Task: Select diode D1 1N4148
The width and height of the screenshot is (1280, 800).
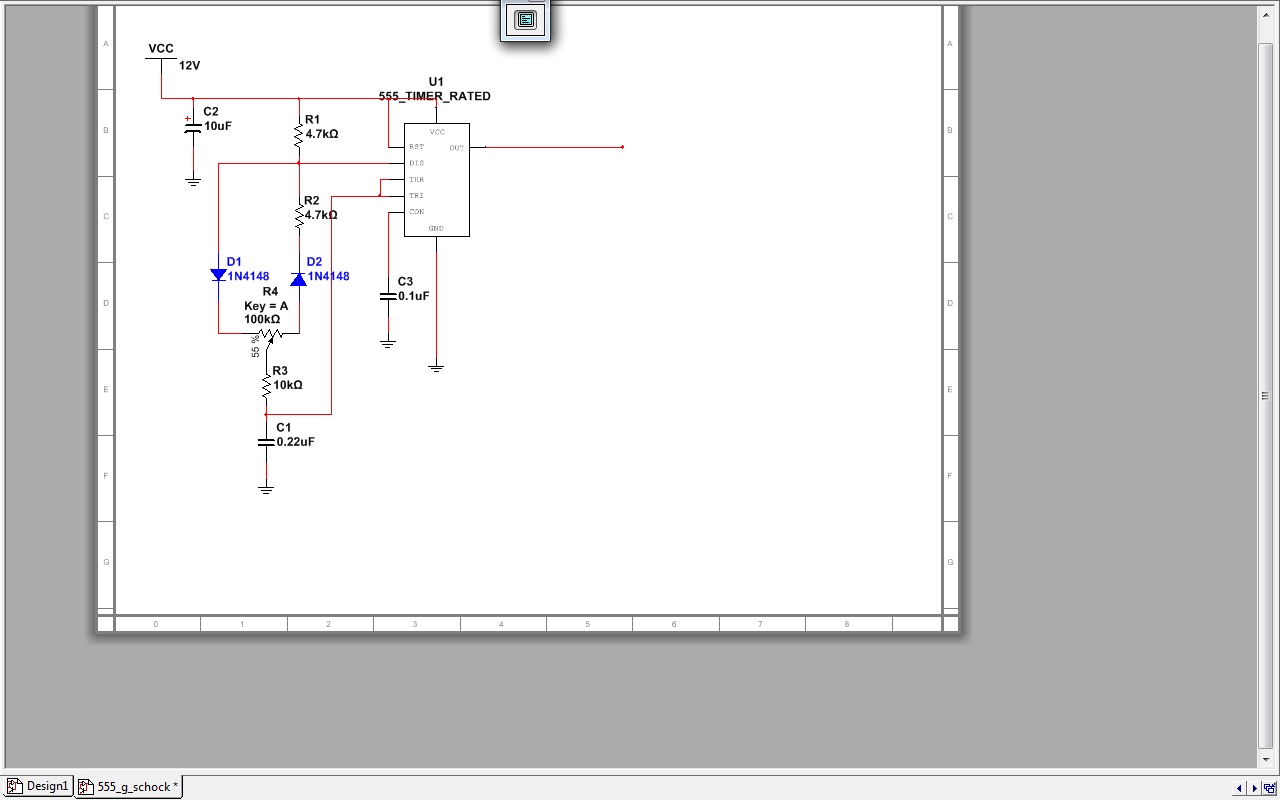Action: point(218,275)
